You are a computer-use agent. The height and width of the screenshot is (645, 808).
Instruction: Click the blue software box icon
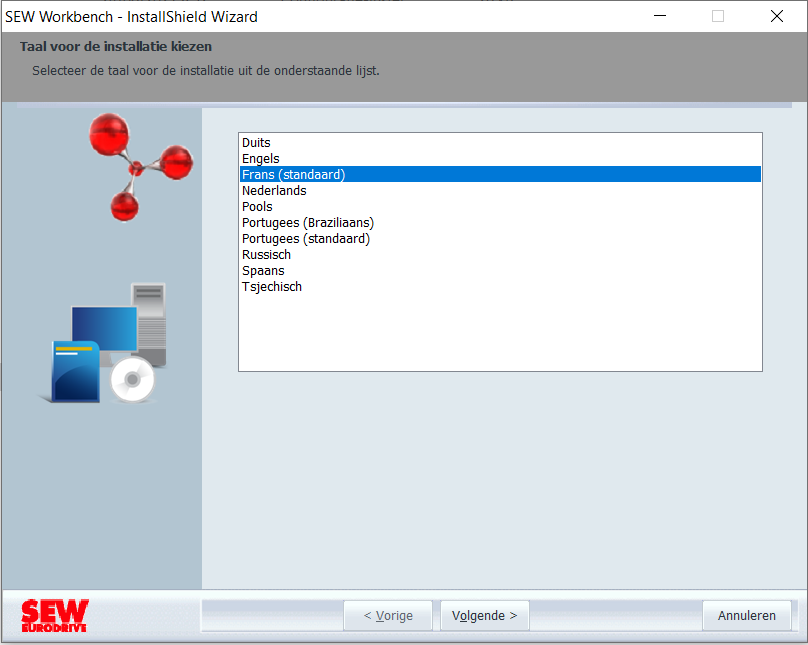[75, 371]
